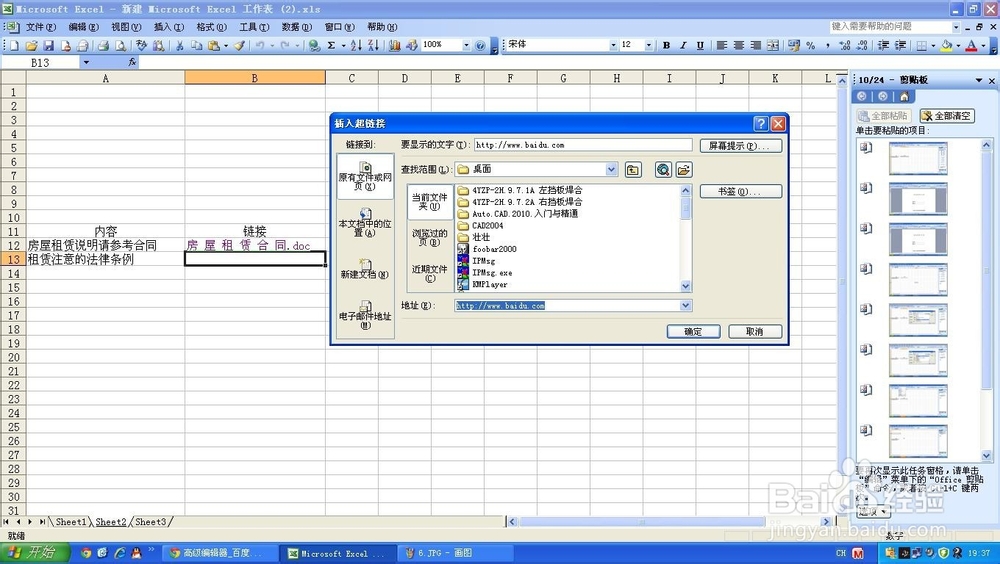1000x564 pixels.
Task: Select the Format Painter brush
Action: (239, 45)
